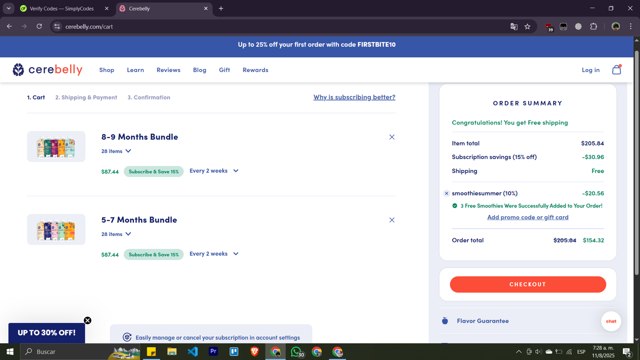Click the translate page icon in address bar
The height and width of the screenshot is (360, 640).
[514, 27]
